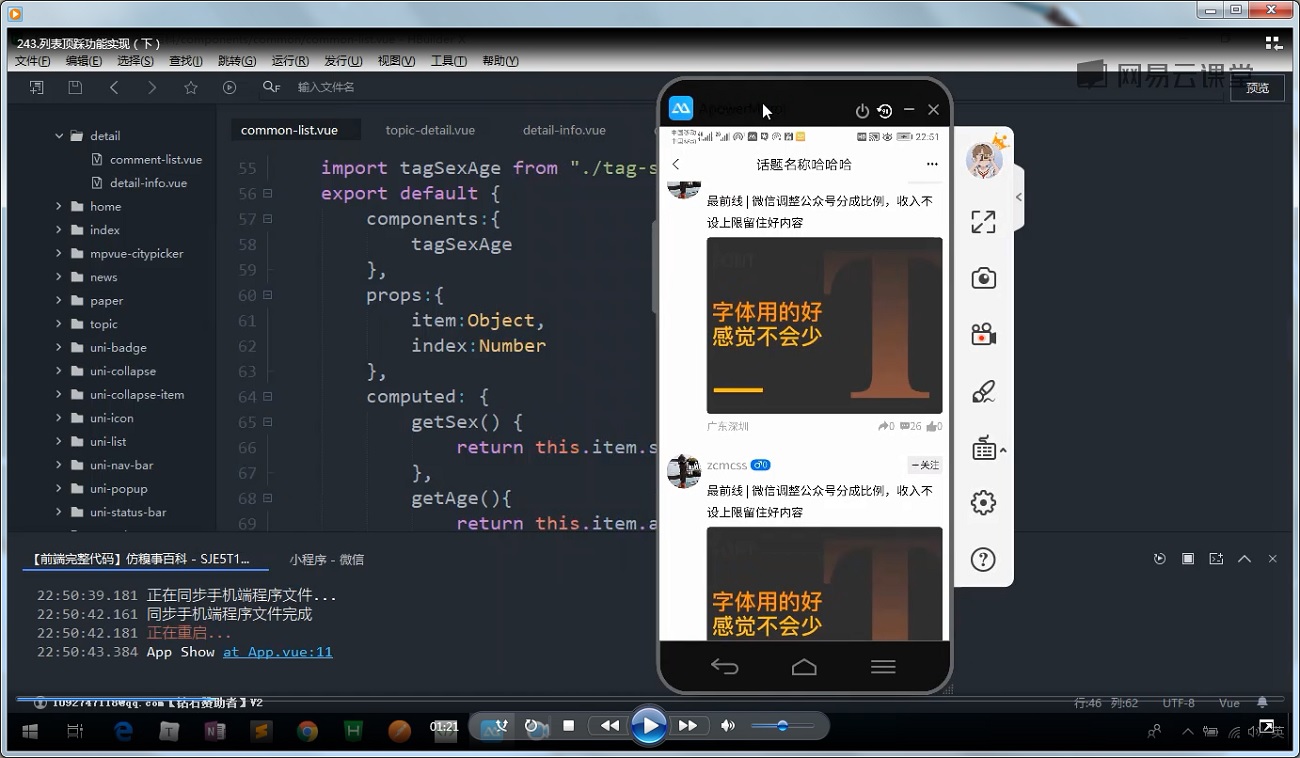
Task: Switch to detail-info.vue tab
Action: (x=564, y=130)
